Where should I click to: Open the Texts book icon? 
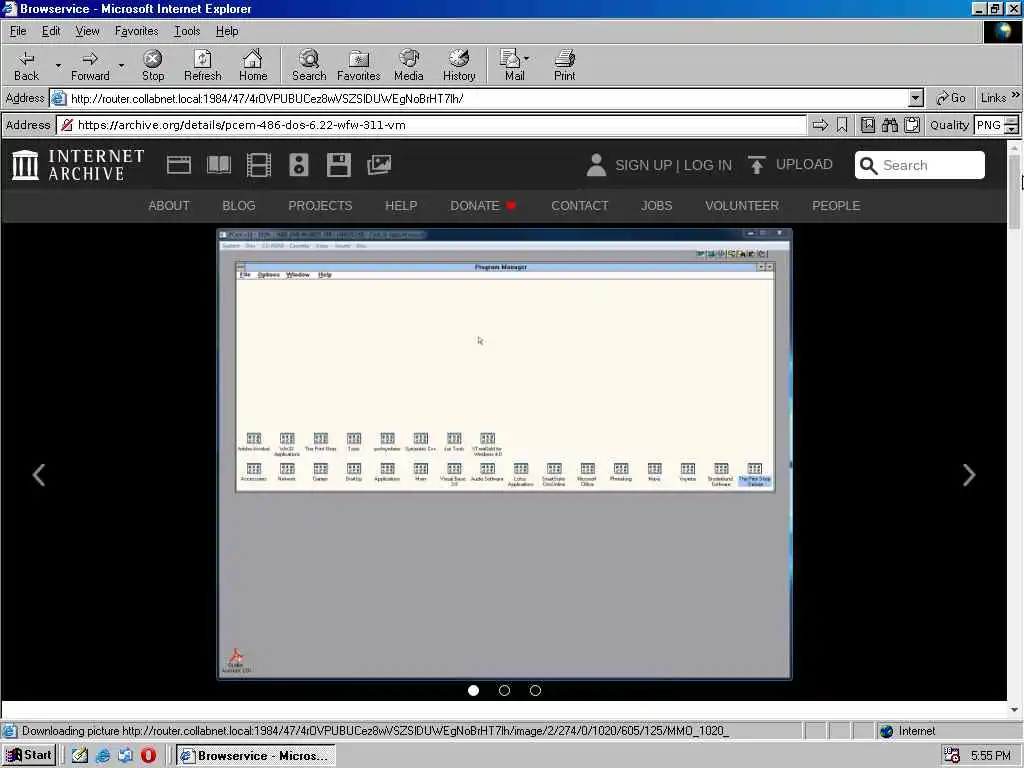219,165
